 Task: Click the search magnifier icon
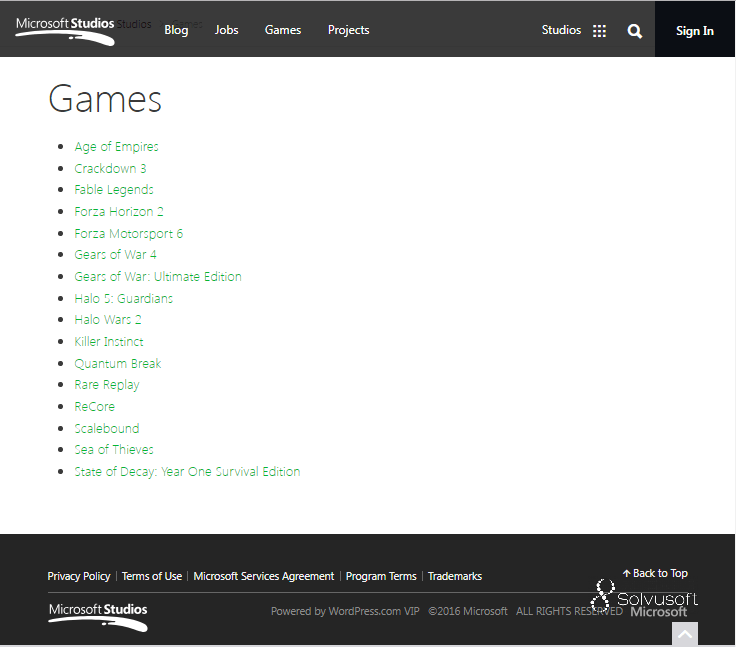[635, 31]
